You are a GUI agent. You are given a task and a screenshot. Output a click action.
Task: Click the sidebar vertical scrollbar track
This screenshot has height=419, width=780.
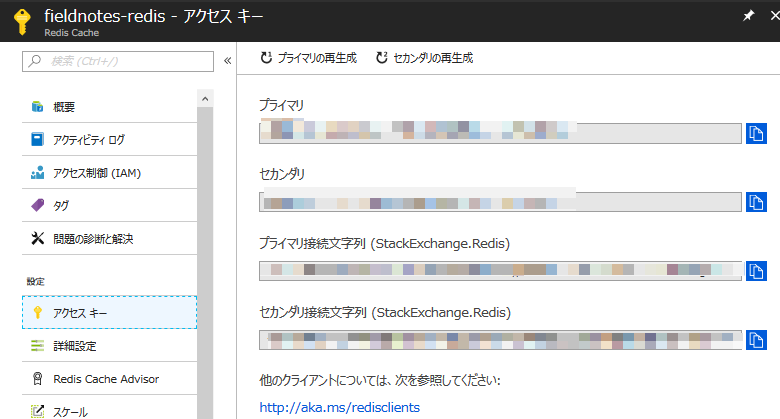(205, 264)
